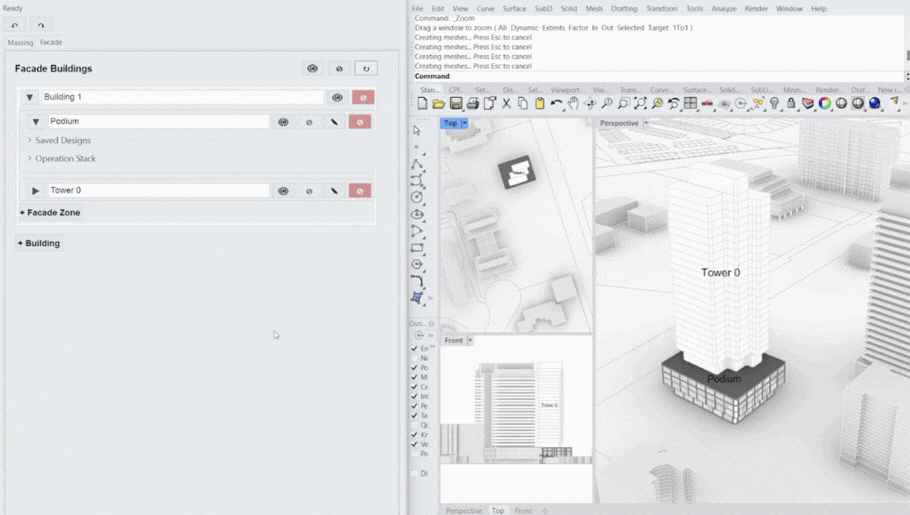Click the Building 1 name field
The image size is (910, 515).
pyautogui.click(x=182, y=97)
